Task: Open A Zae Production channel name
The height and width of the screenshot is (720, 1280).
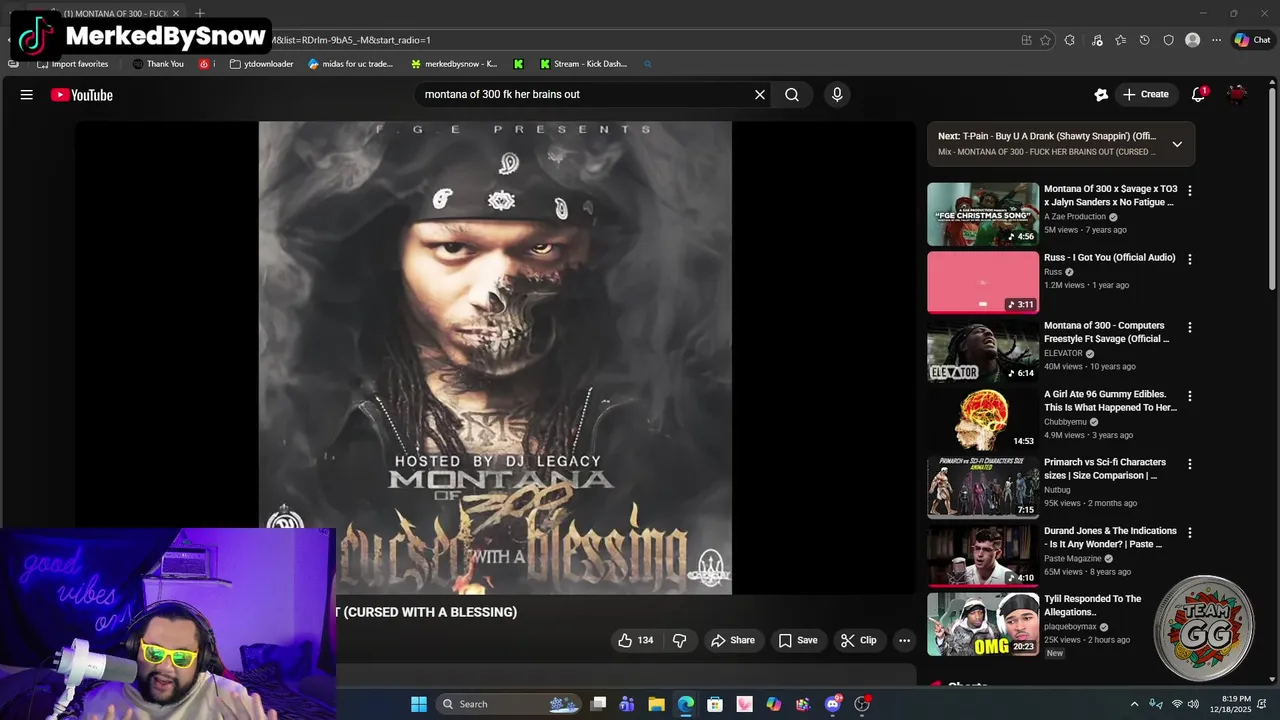Action: (1075, 217)
